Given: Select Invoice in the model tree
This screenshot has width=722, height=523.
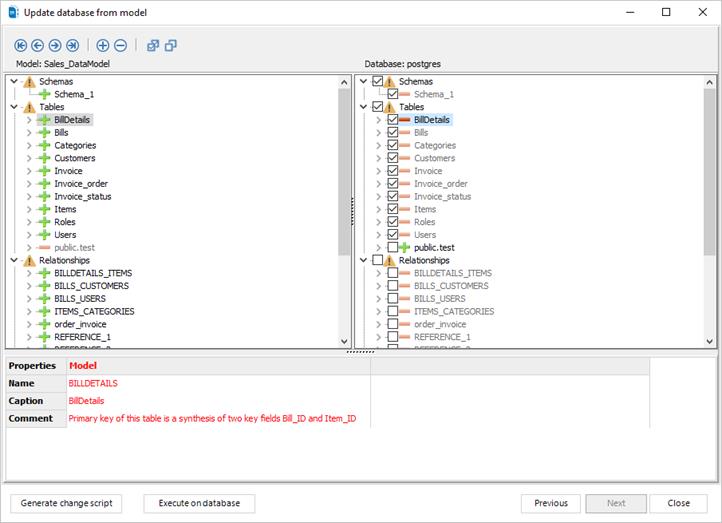Looking at the screenshot, I should point(68,171).
